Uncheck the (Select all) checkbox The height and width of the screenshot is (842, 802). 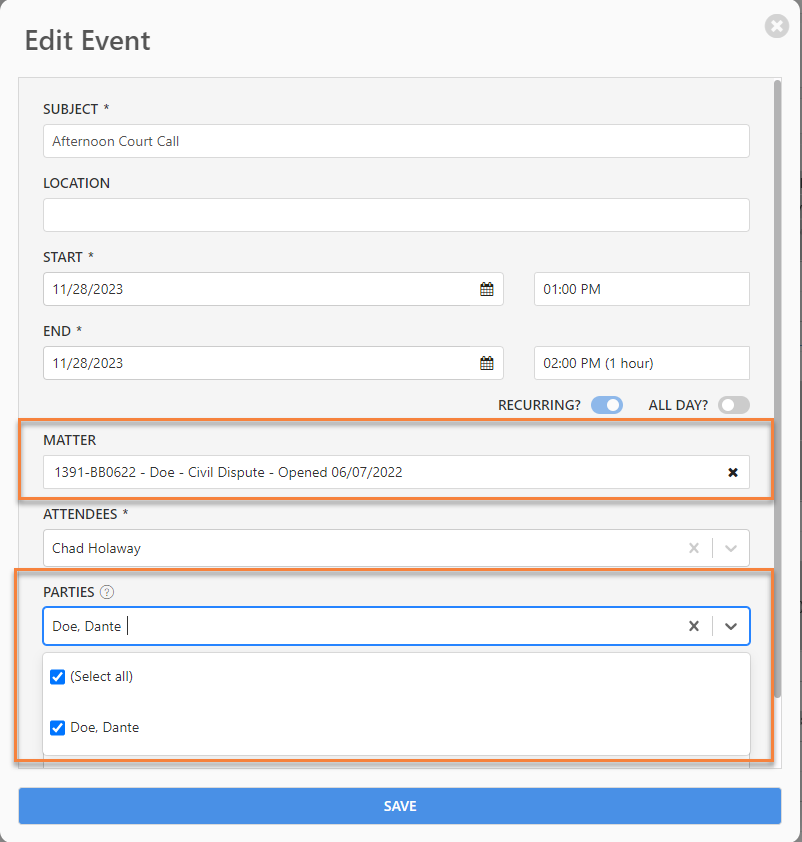(x=57, y=677)
